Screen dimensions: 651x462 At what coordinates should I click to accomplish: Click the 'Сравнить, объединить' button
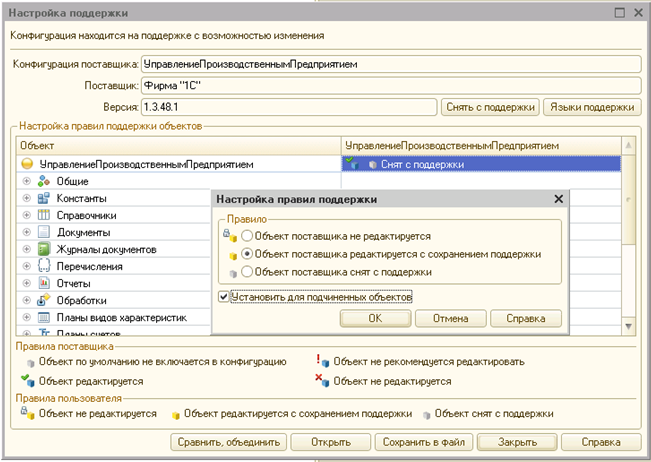click(224, 442)
